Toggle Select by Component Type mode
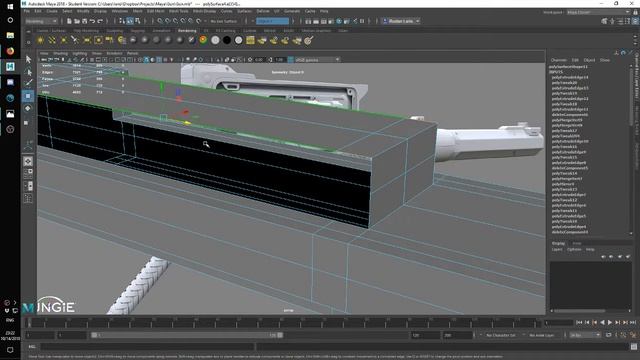 click(138, 21)
